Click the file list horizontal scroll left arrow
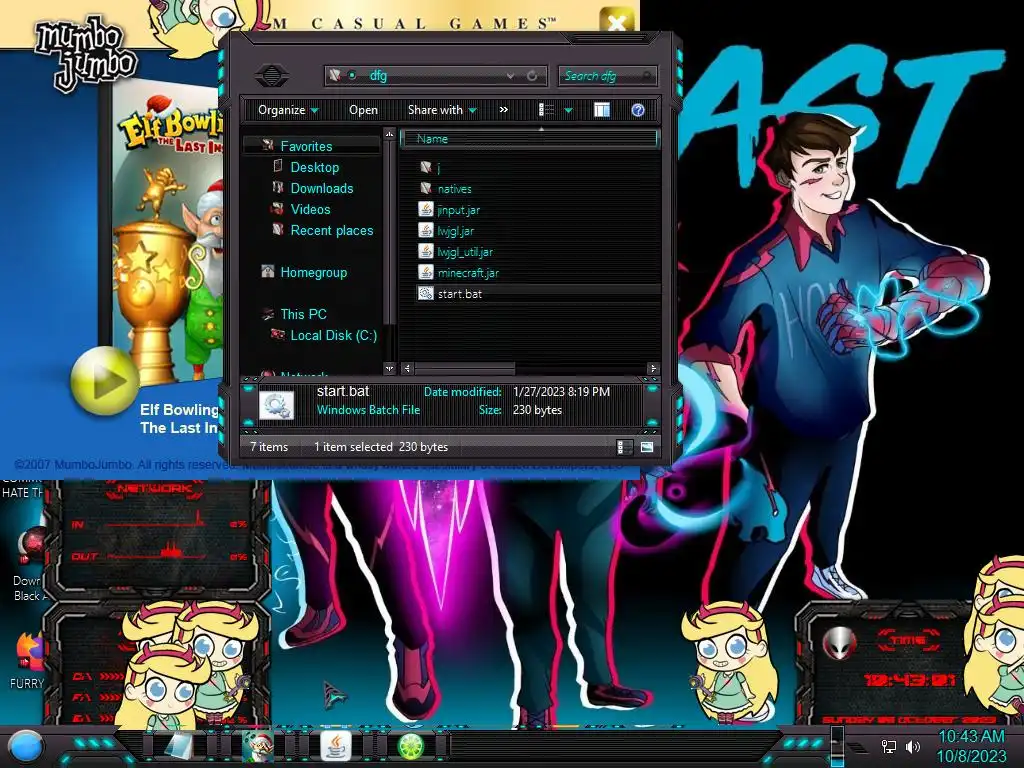Screen dimensions: 1024x768 (407, 369)
